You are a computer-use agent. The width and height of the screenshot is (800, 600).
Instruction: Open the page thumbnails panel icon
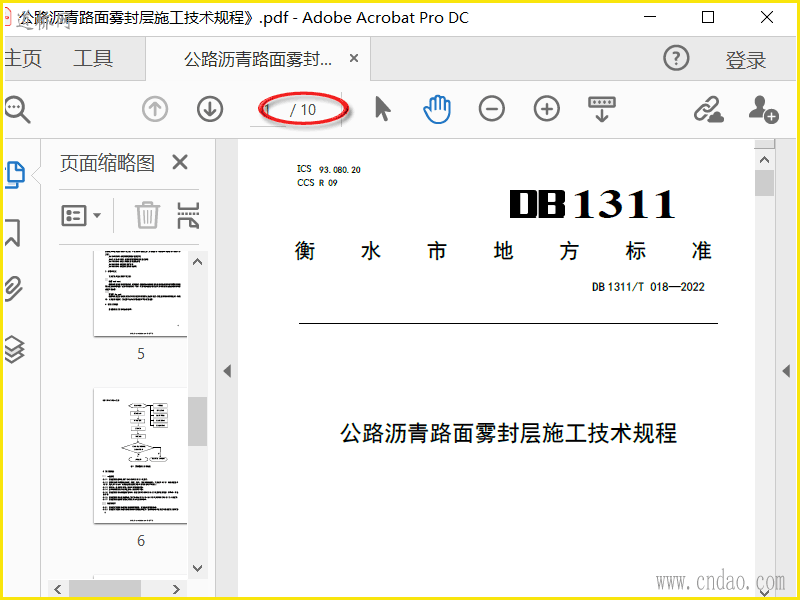15,175
